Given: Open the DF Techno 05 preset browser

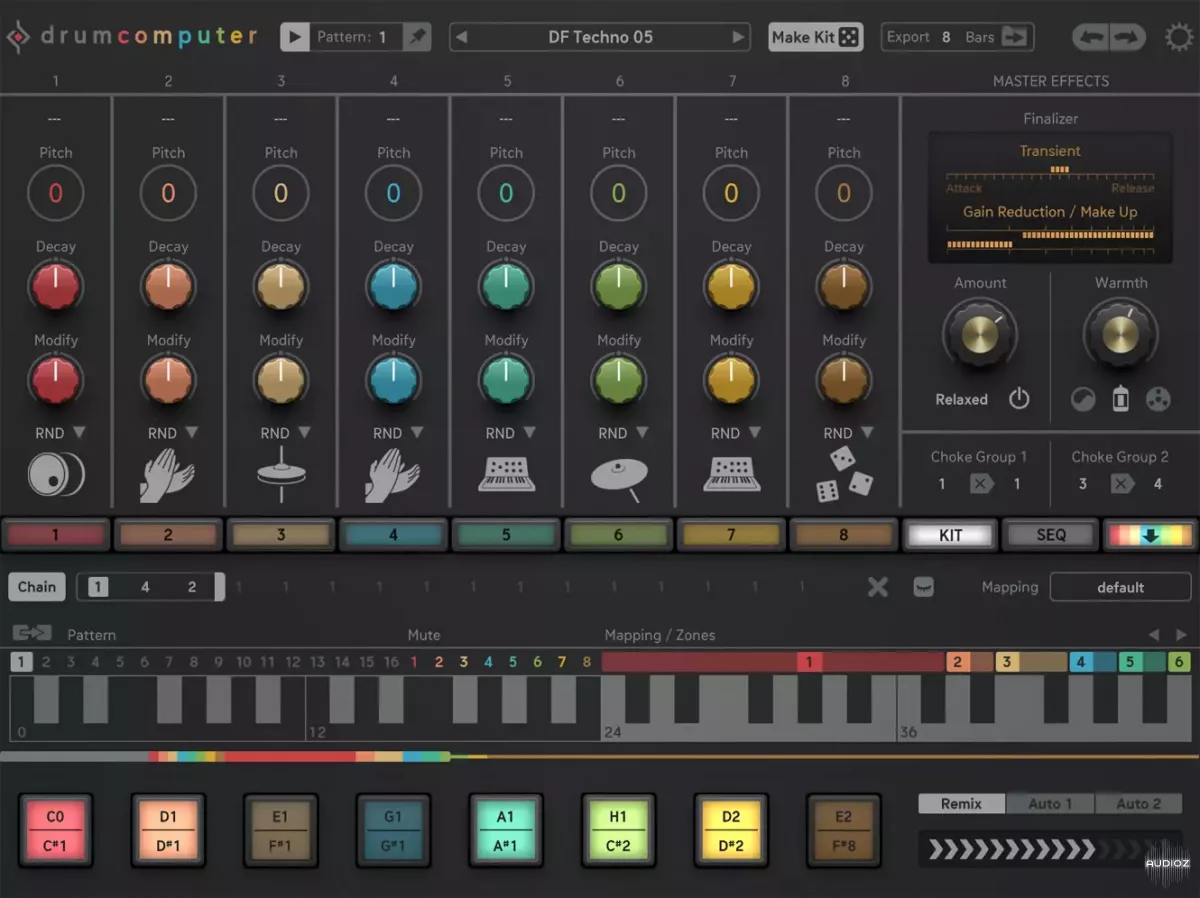Looking at the screenshot, I should [x=600, y=37].
